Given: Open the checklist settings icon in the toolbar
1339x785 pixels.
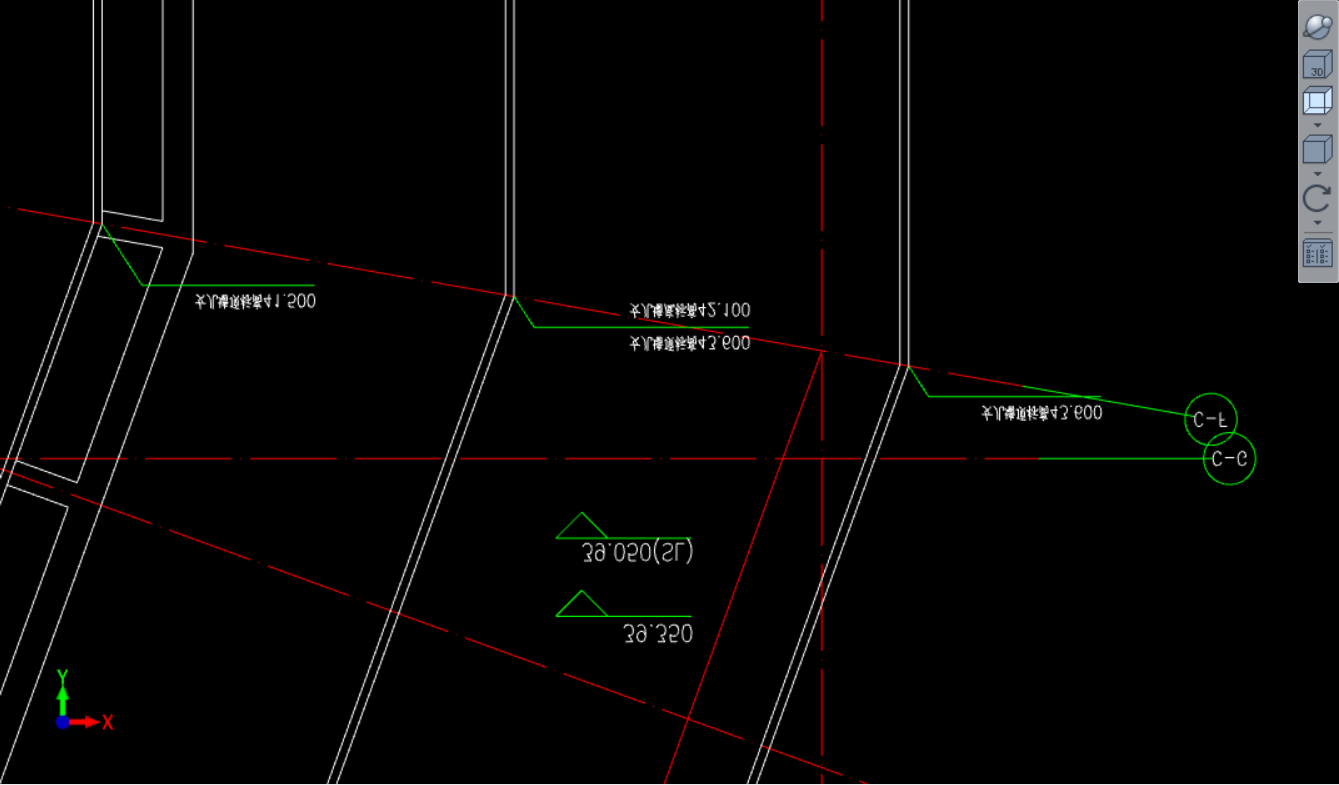Looking at the screenshot, I should tap(1317, 253).
